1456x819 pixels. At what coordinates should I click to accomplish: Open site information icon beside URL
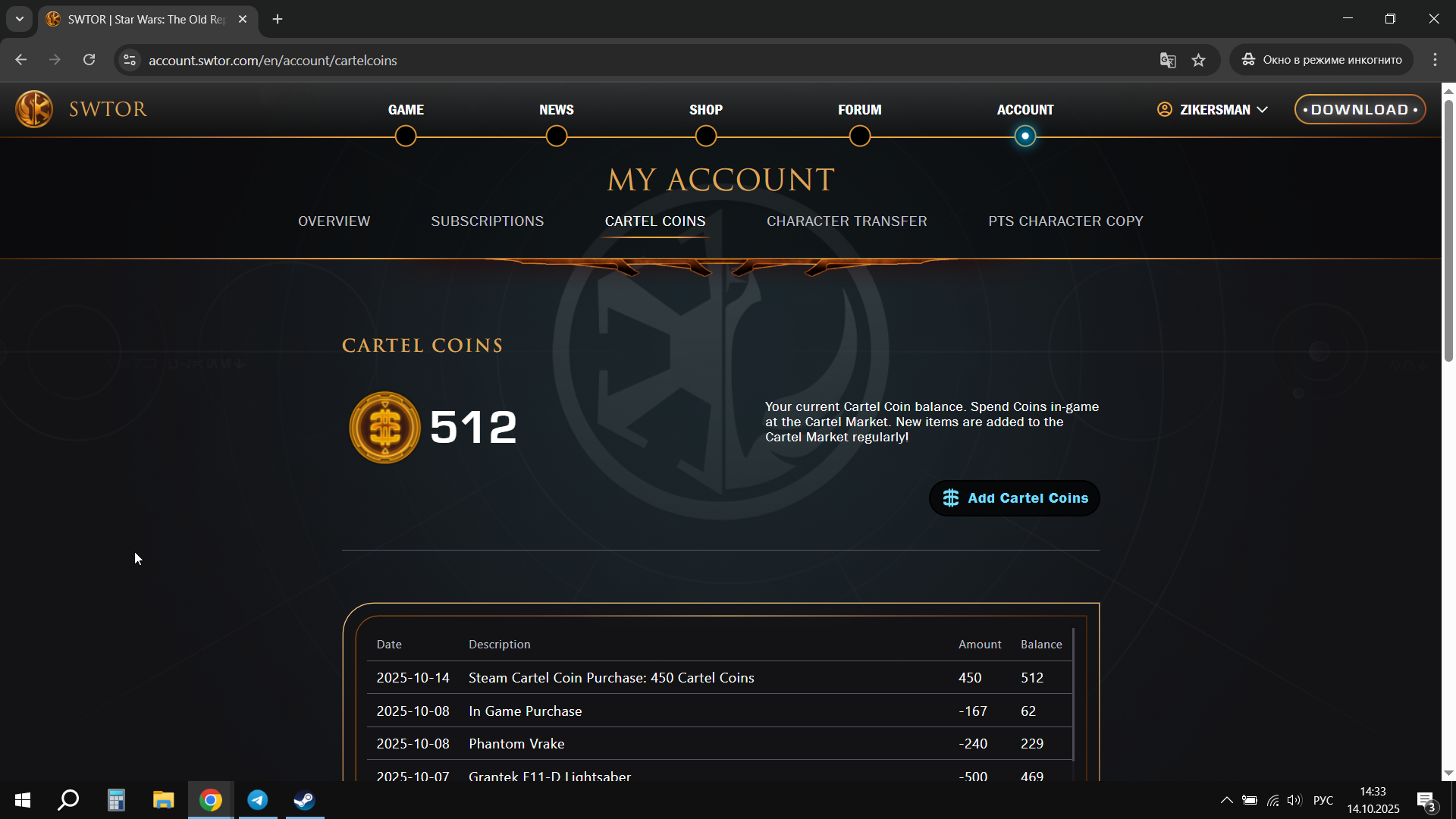coord(130,60)
